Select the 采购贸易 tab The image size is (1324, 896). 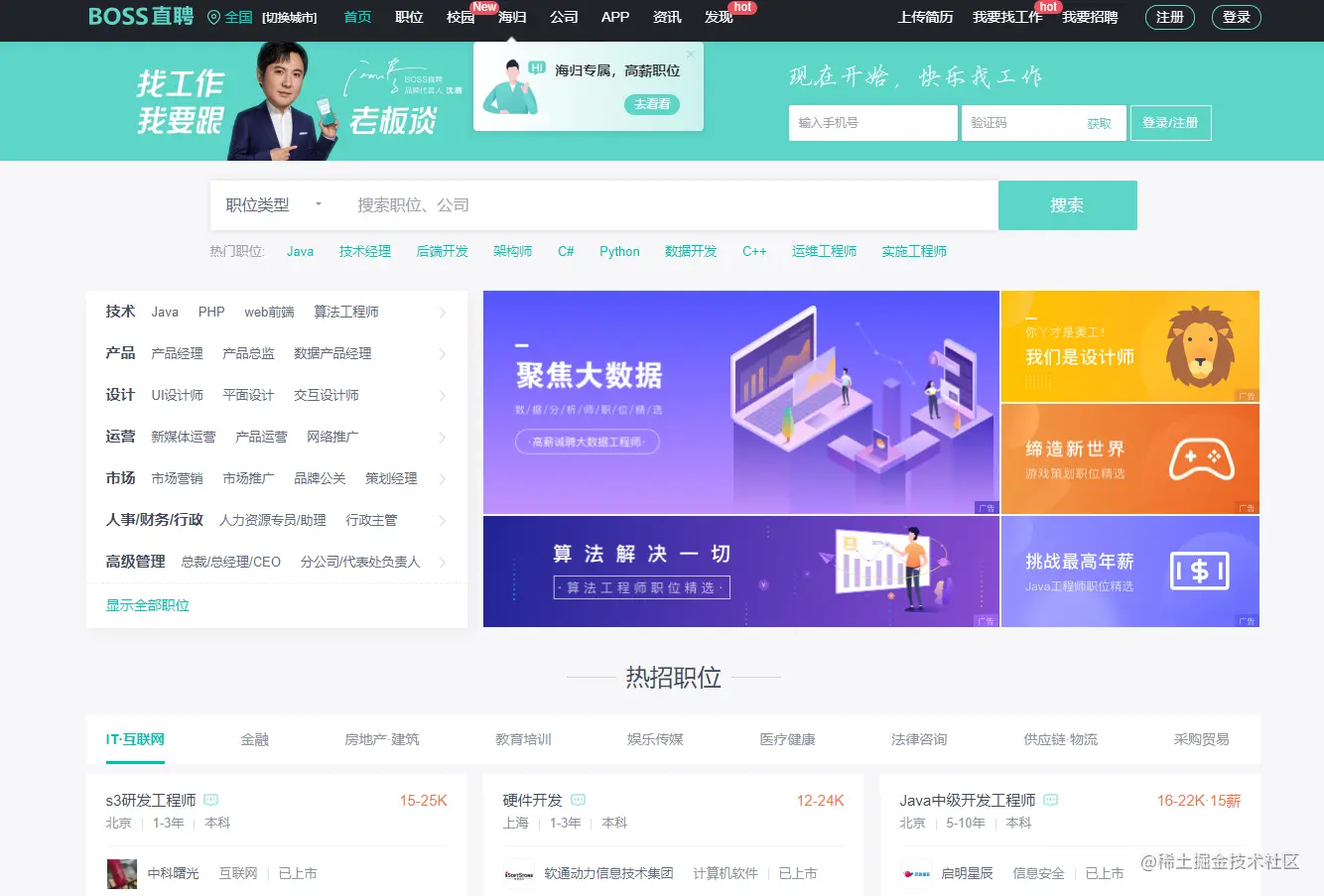[x=1201, y=739]
